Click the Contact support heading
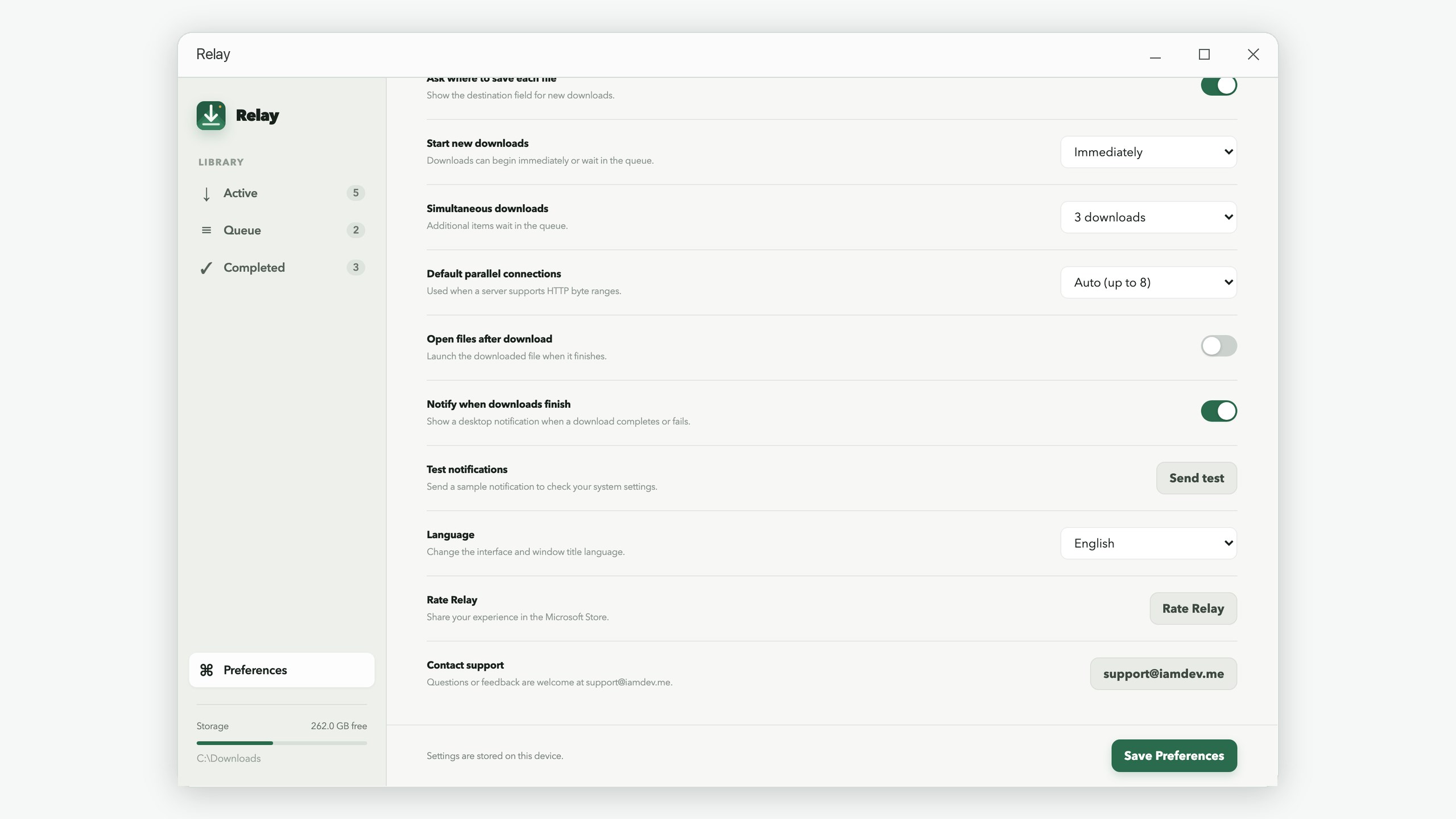This screenshot has height=819, width=1456. [465, 665]
